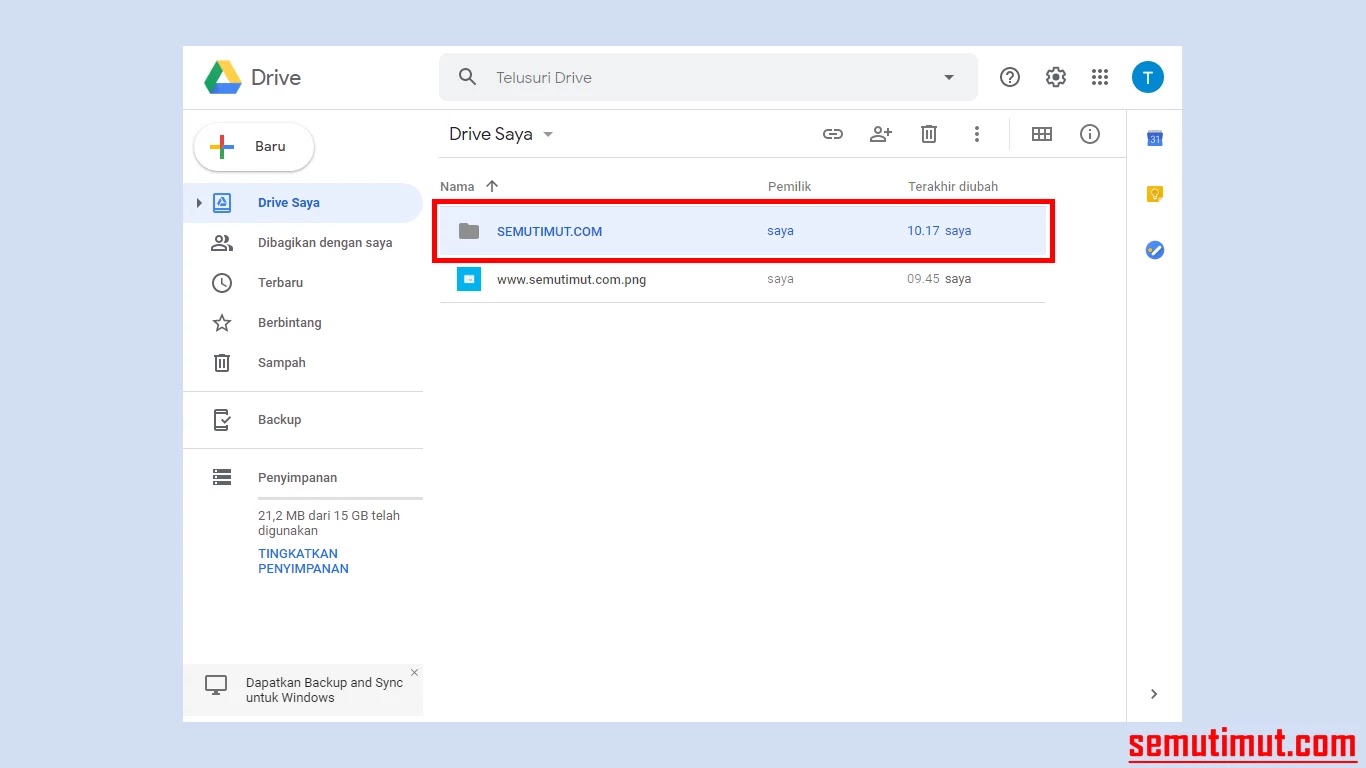Open the help question mark icon
Image resolution: width=1366 pixels, height=768 pixels.
(1010, 77)
